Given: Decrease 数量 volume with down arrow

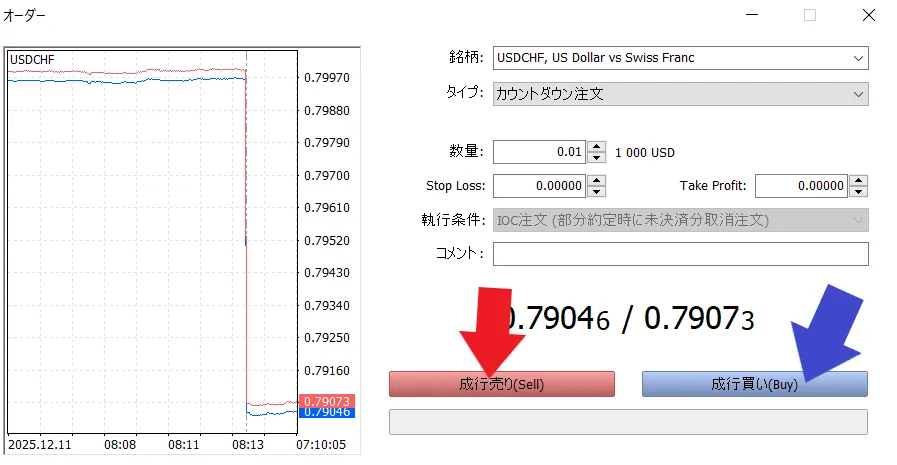Looking at the screenshot, I should [597, 159].
